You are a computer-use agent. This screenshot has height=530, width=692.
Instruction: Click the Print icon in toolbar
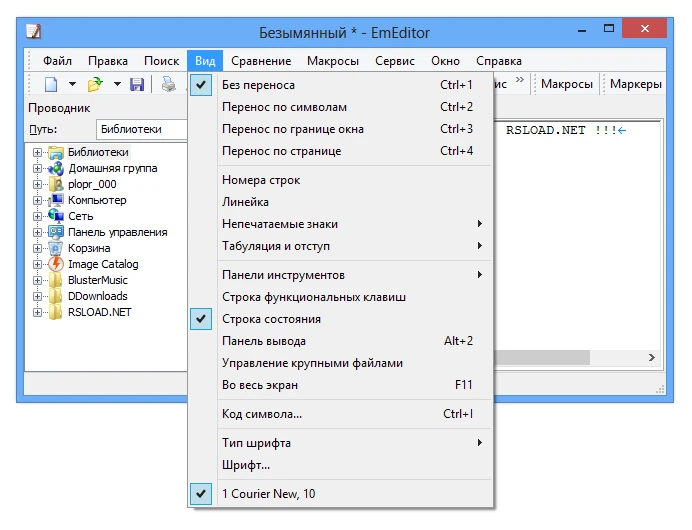click(170, 85)
